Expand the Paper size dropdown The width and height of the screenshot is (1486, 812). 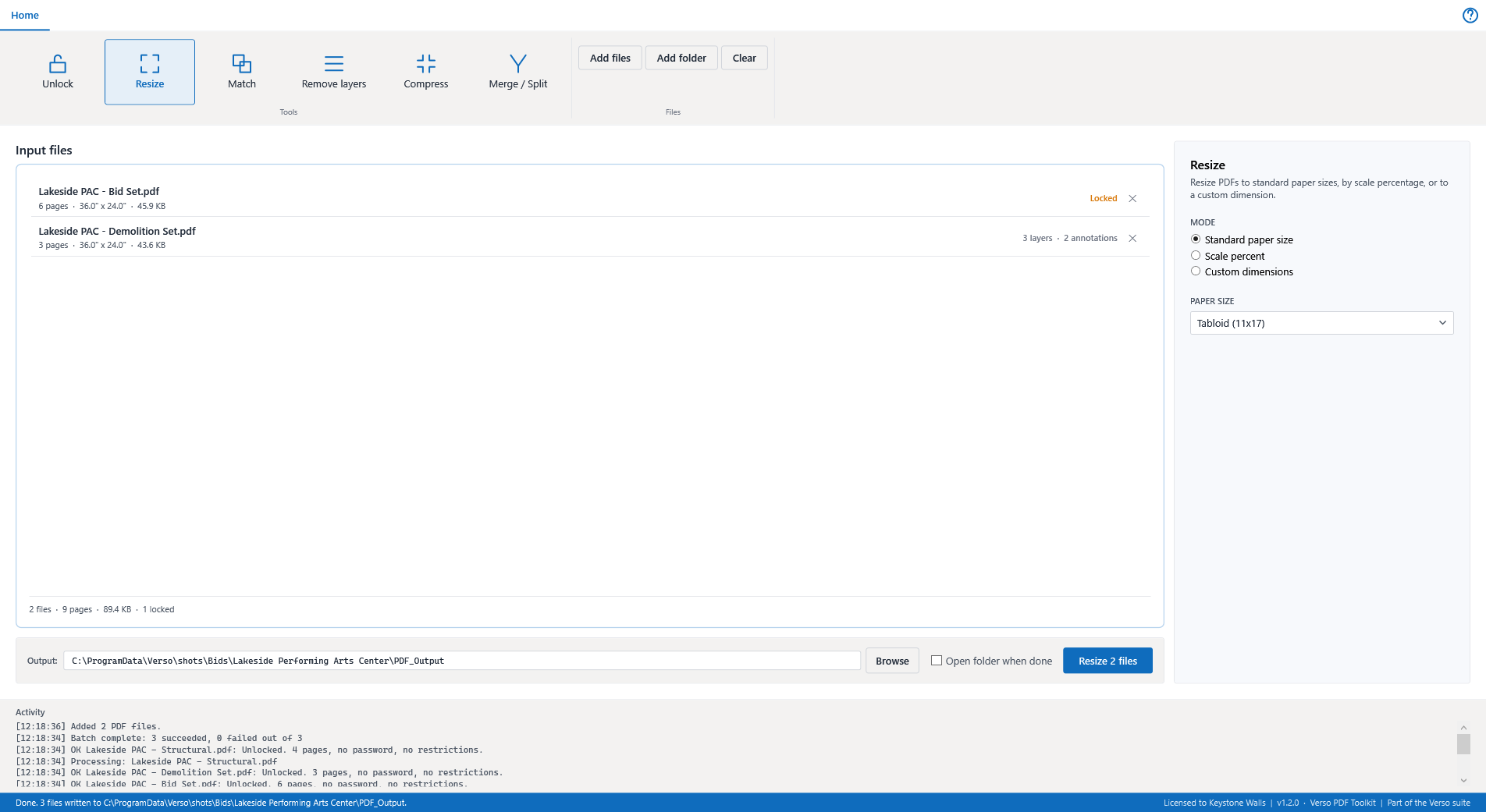(x=1321, y=323)
